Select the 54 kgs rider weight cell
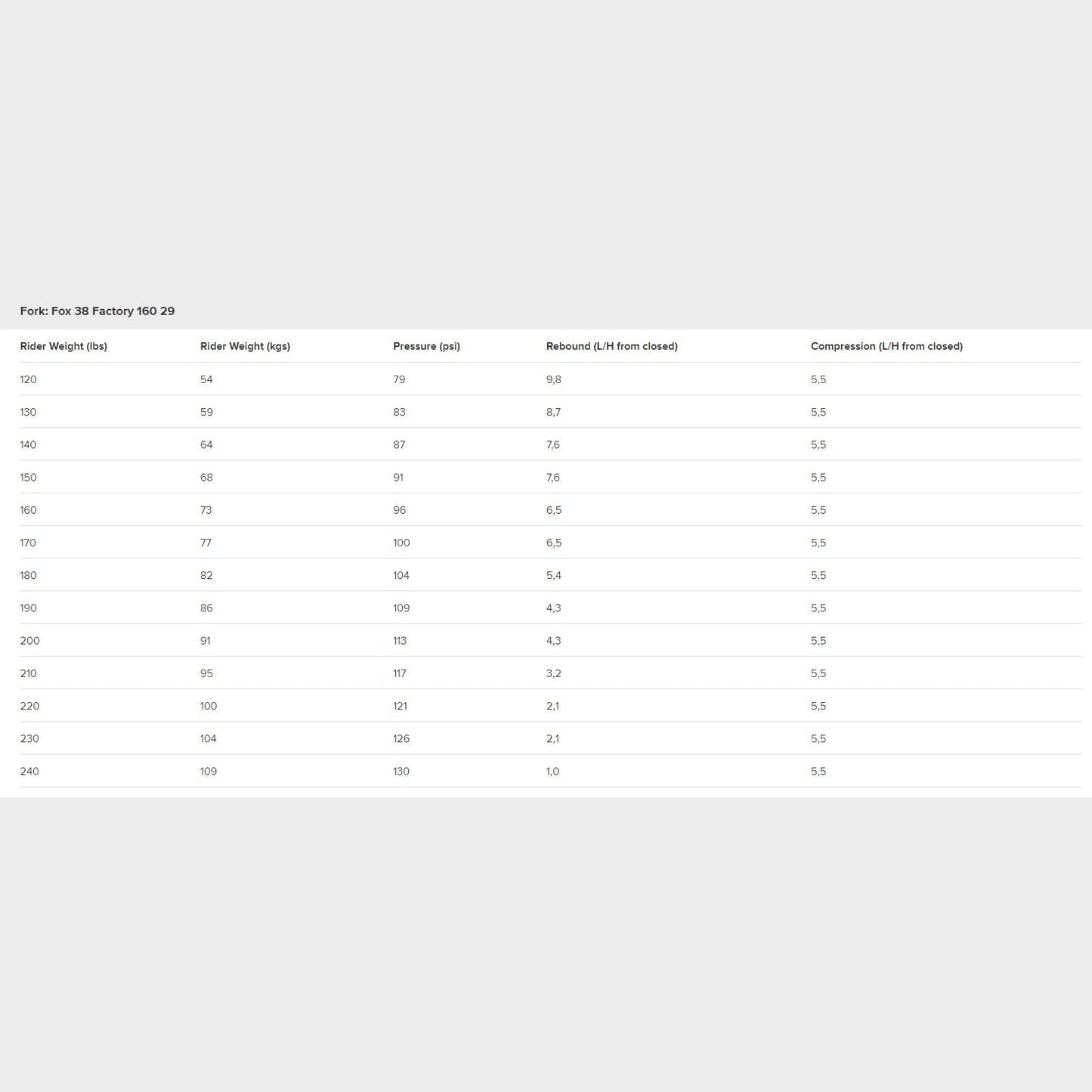This screenshot has height=1092, width=1092. coord(206,379)
